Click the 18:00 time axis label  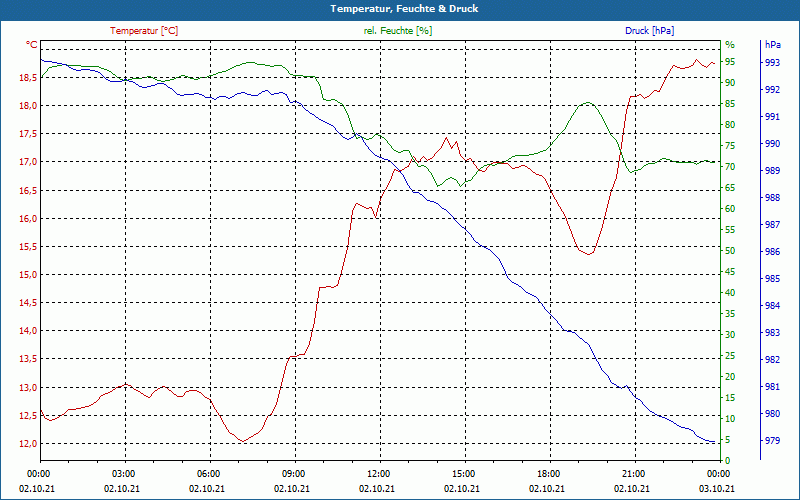(548, 474)
